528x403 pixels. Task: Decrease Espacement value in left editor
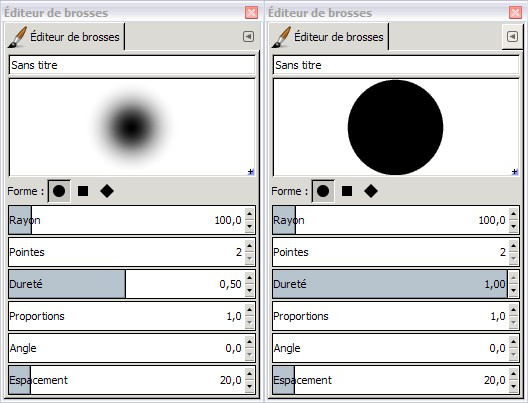coord(249,386)
